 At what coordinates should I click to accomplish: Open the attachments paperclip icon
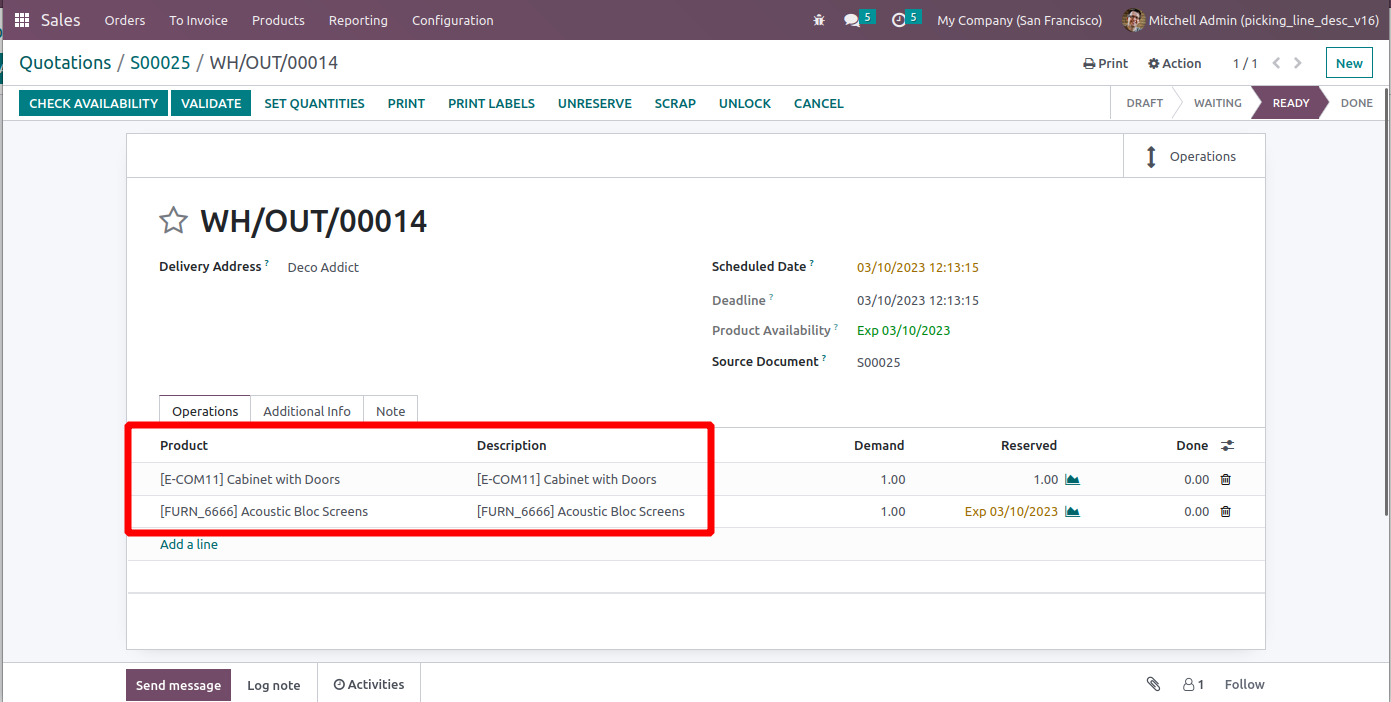[x=1153, y=685]
